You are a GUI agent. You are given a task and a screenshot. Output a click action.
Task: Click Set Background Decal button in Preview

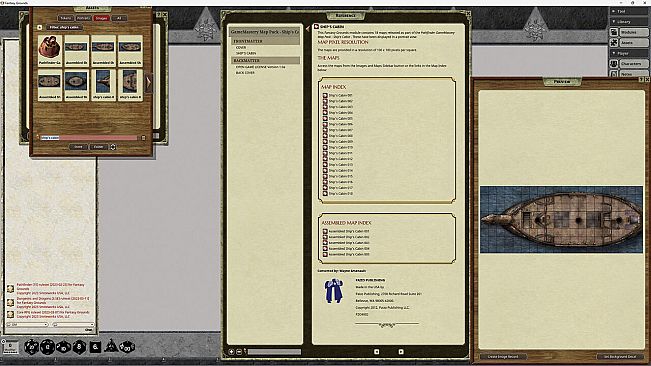coord(620,356)
